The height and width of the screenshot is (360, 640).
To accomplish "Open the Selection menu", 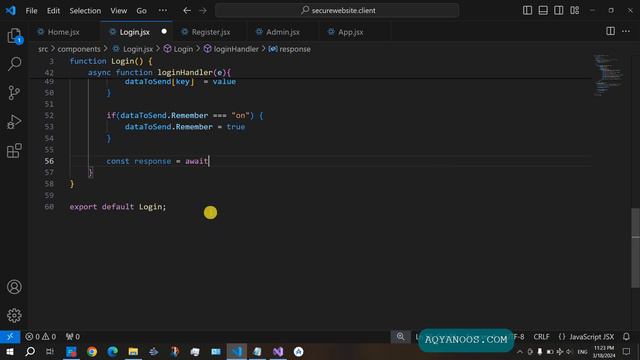I will (x=85, y=11).
